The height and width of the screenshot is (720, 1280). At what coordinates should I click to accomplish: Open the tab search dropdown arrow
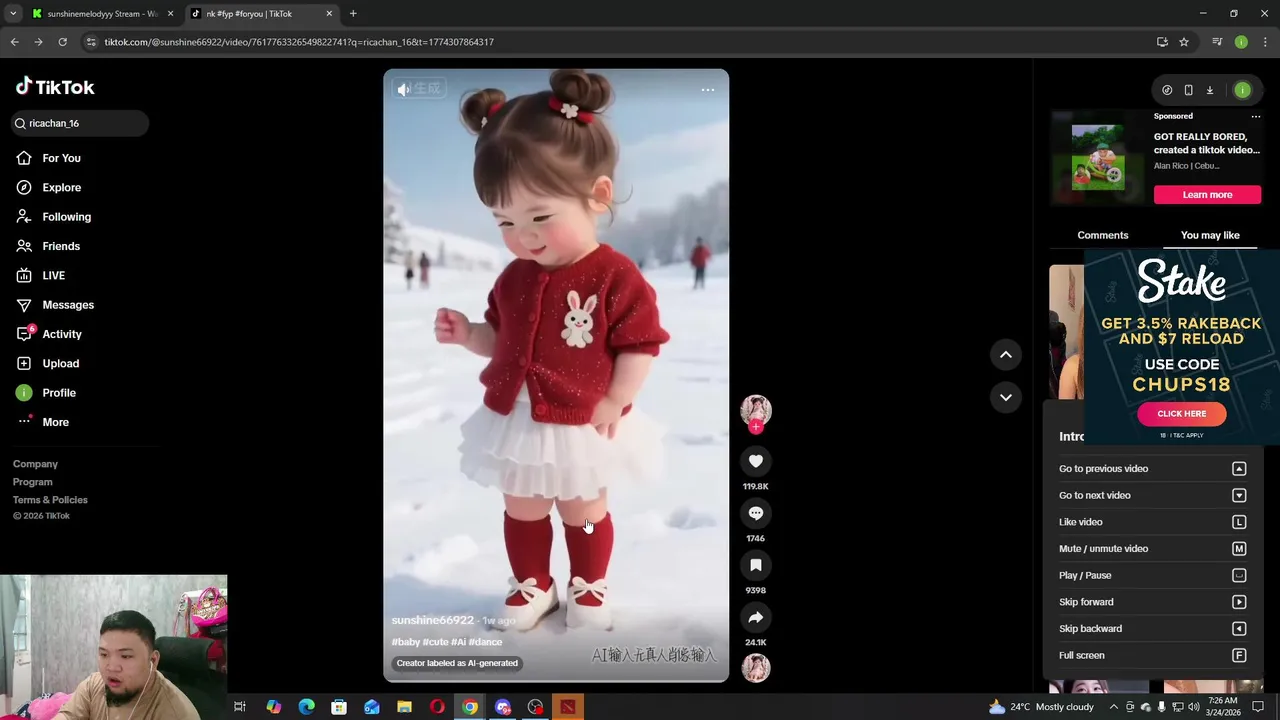click(x=13, y=14)
